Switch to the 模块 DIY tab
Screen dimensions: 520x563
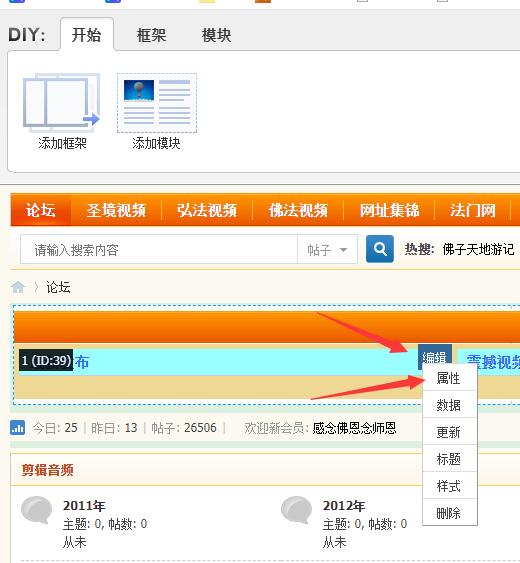[216, 35]
